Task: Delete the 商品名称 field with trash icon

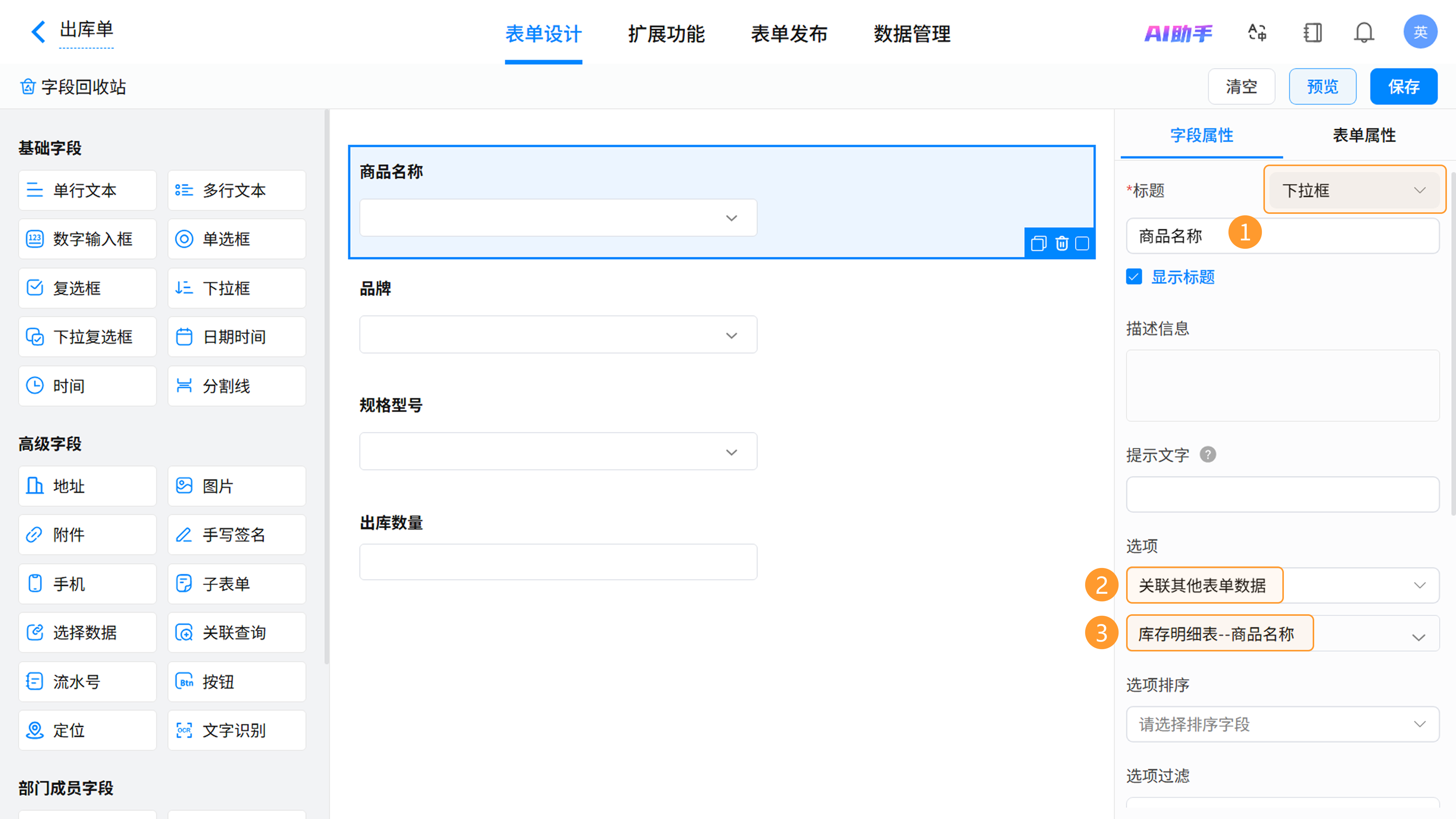Action: pos(1062,243)
